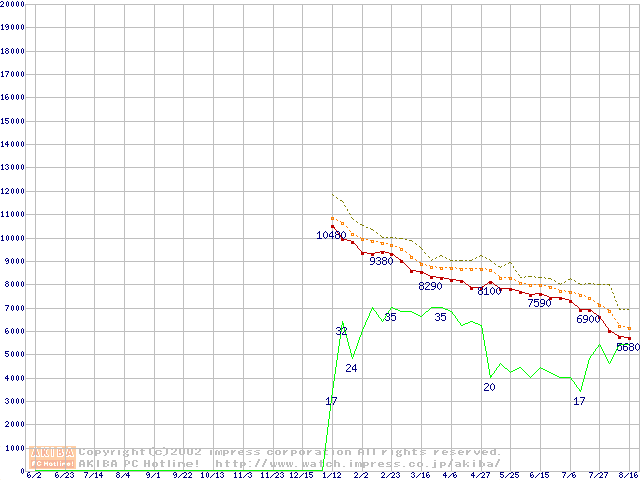The width and height of the screenshot is (640, 480).
Task: Select the 9380 price data label
Action: (x=381, y=261)
